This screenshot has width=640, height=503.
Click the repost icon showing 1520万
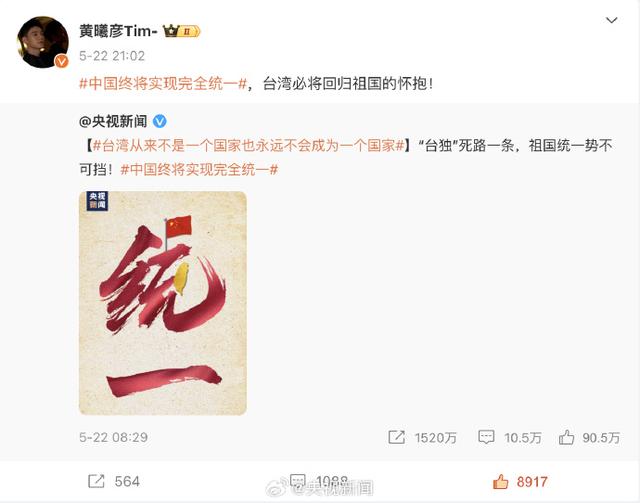pos(396,437)
